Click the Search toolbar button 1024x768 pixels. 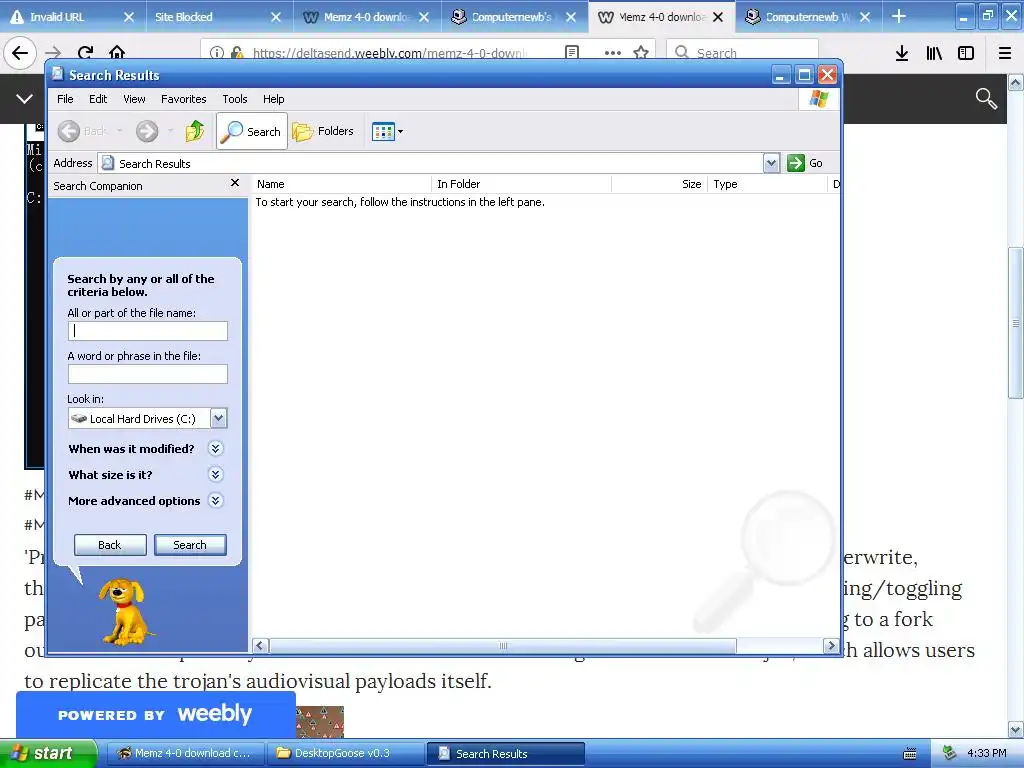[251, 131]
